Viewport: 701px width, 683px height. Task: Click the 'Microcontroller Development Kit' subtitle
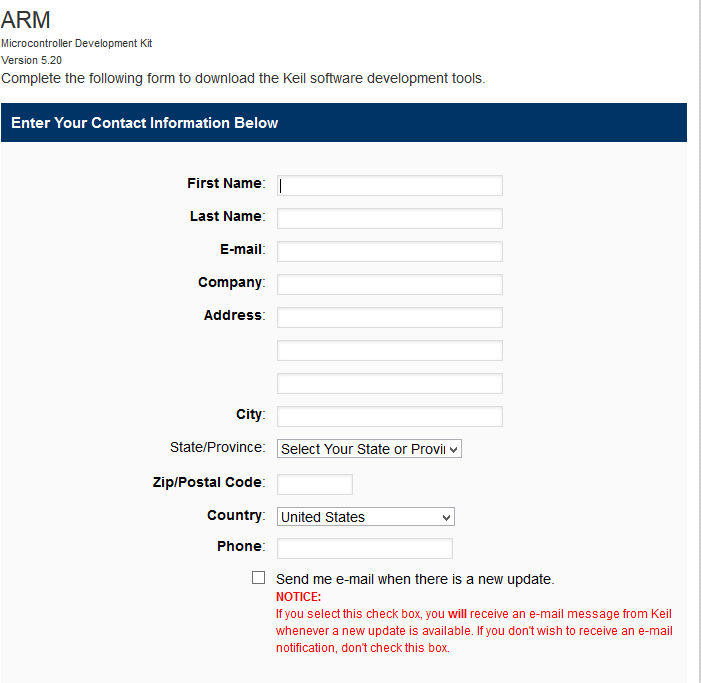76,43
